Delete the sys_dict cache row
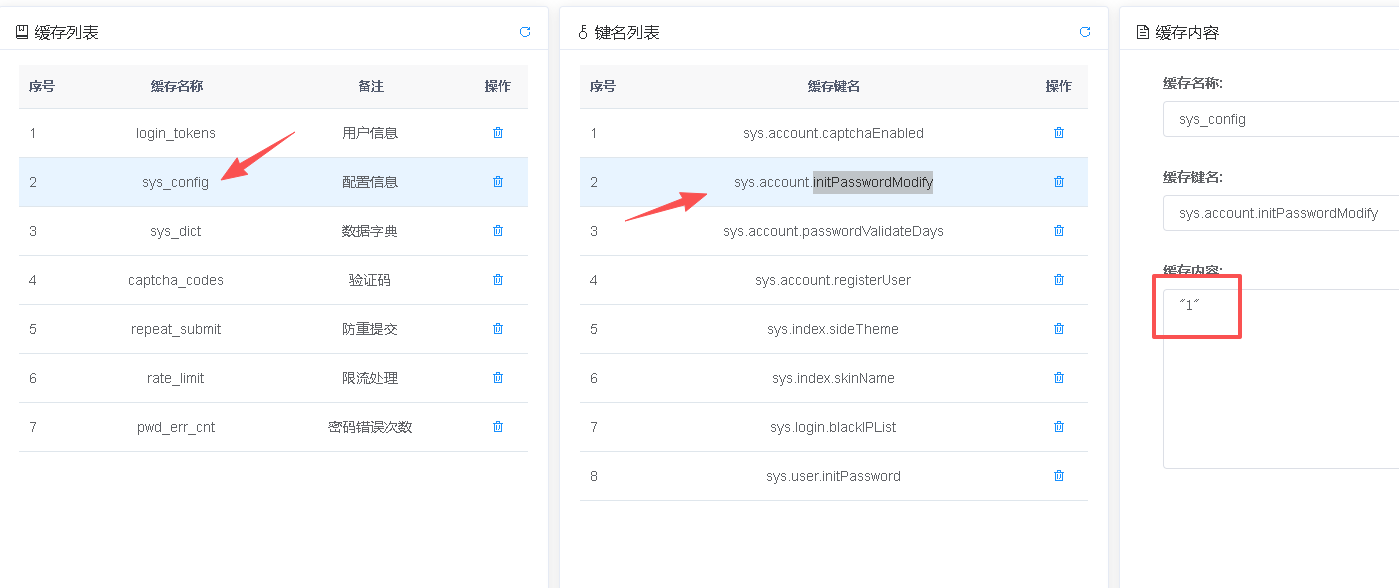 (498, 231)
